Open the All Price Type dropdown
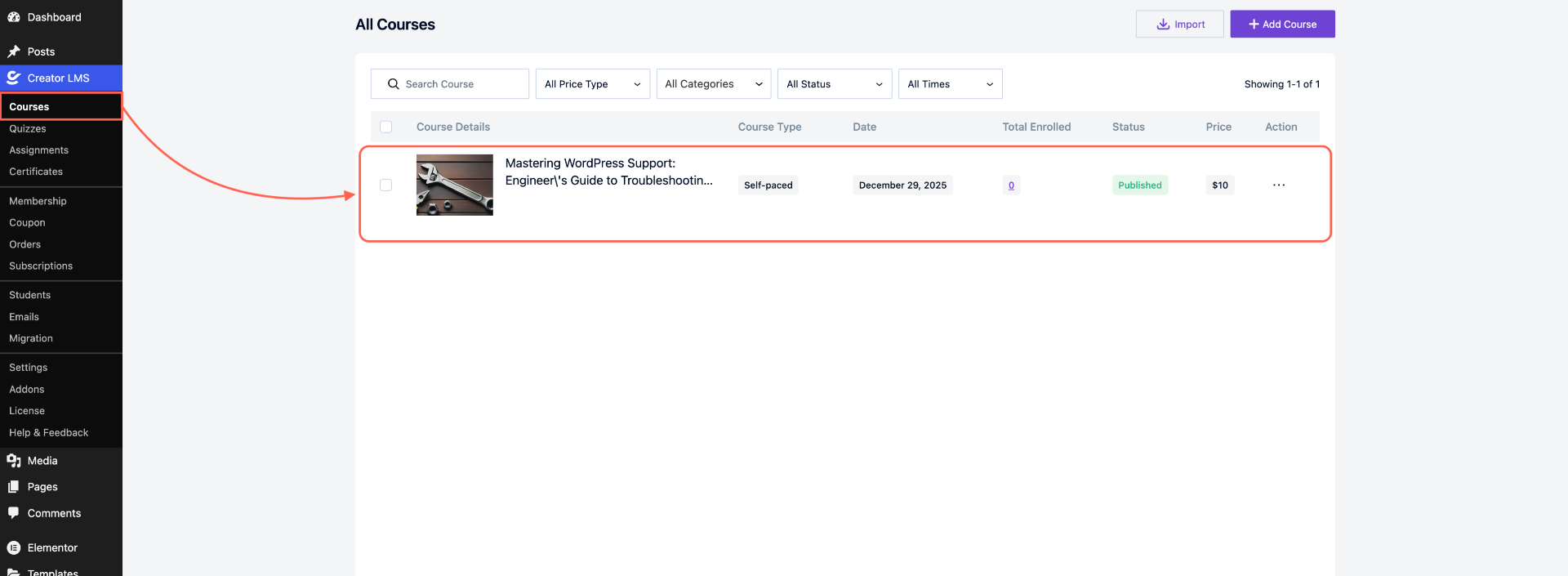1568x576 pixels. pyautogui.click(x=593, y=84)
